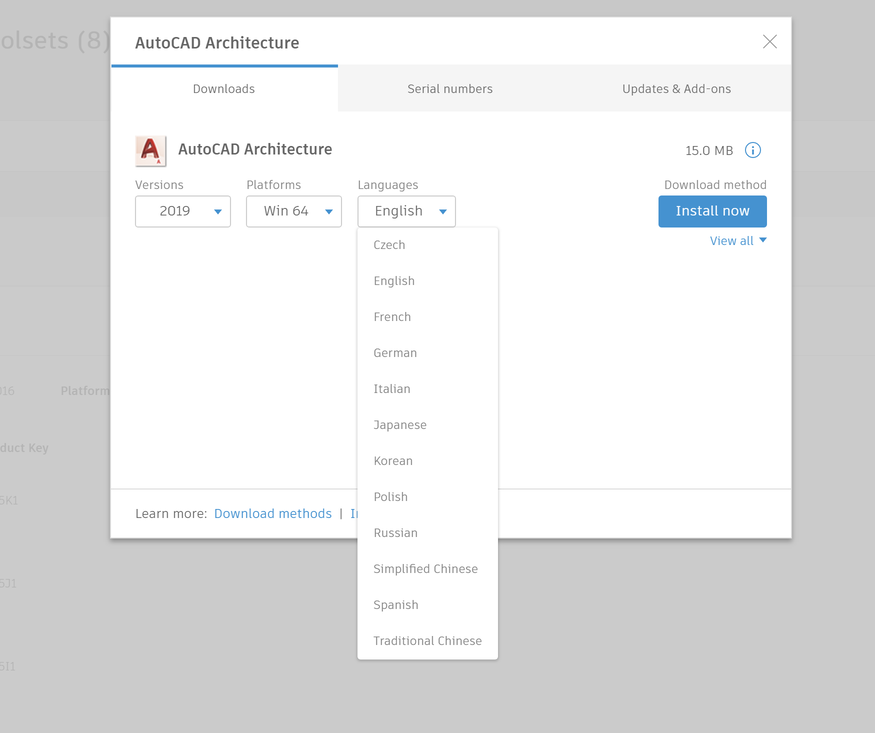Select Korean in the Languages list
Screen dimensions: 875x733
point(393,461)
